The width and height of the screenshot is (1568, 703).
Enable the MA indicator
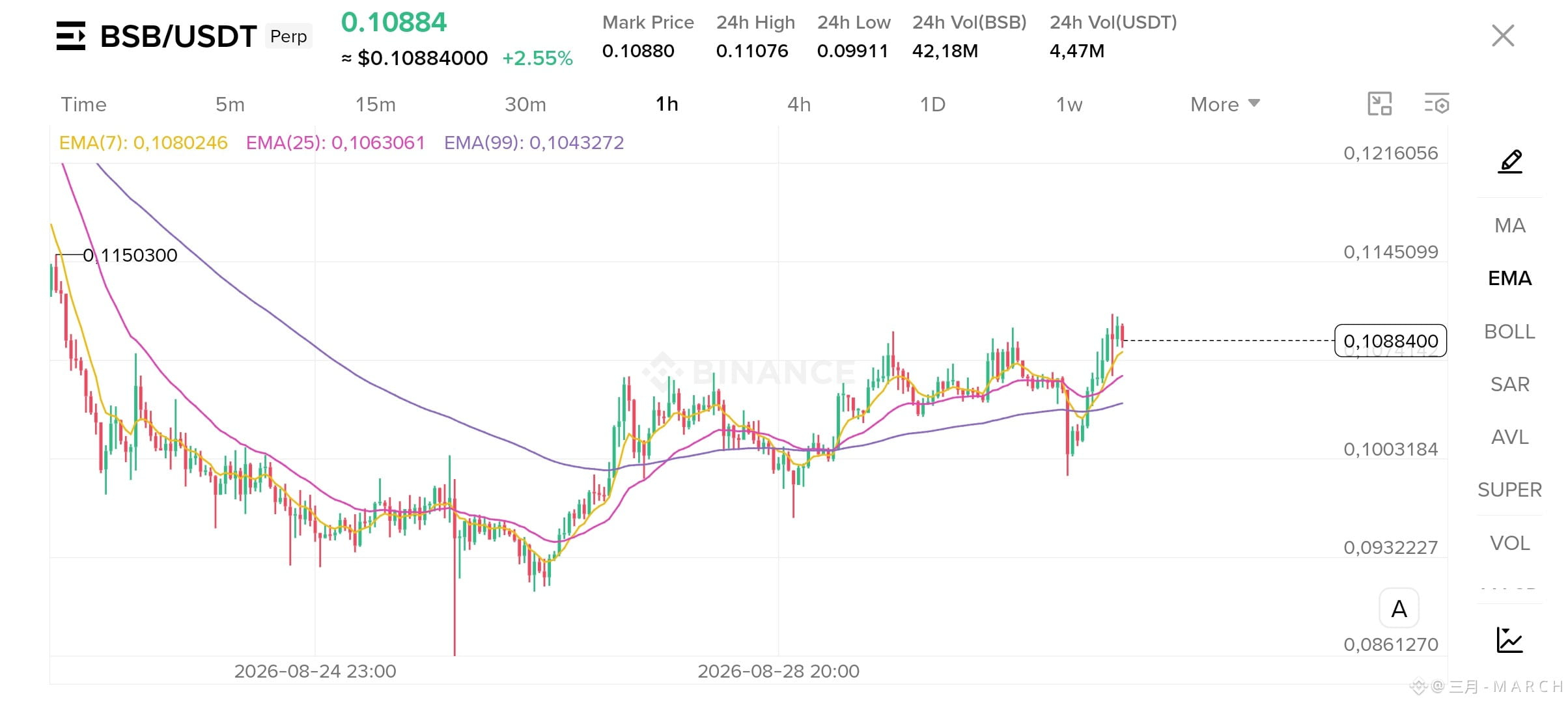pyautogui.click(x=1510, y=225)
